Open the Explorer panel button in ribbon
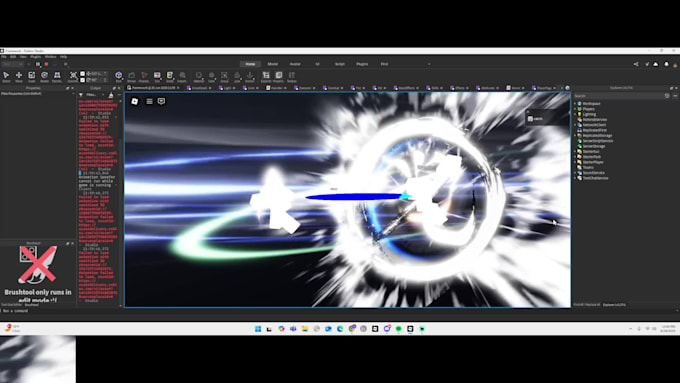The height and width of the screenshot is (383, 680). pyautogui.click(x=266, y=77)
